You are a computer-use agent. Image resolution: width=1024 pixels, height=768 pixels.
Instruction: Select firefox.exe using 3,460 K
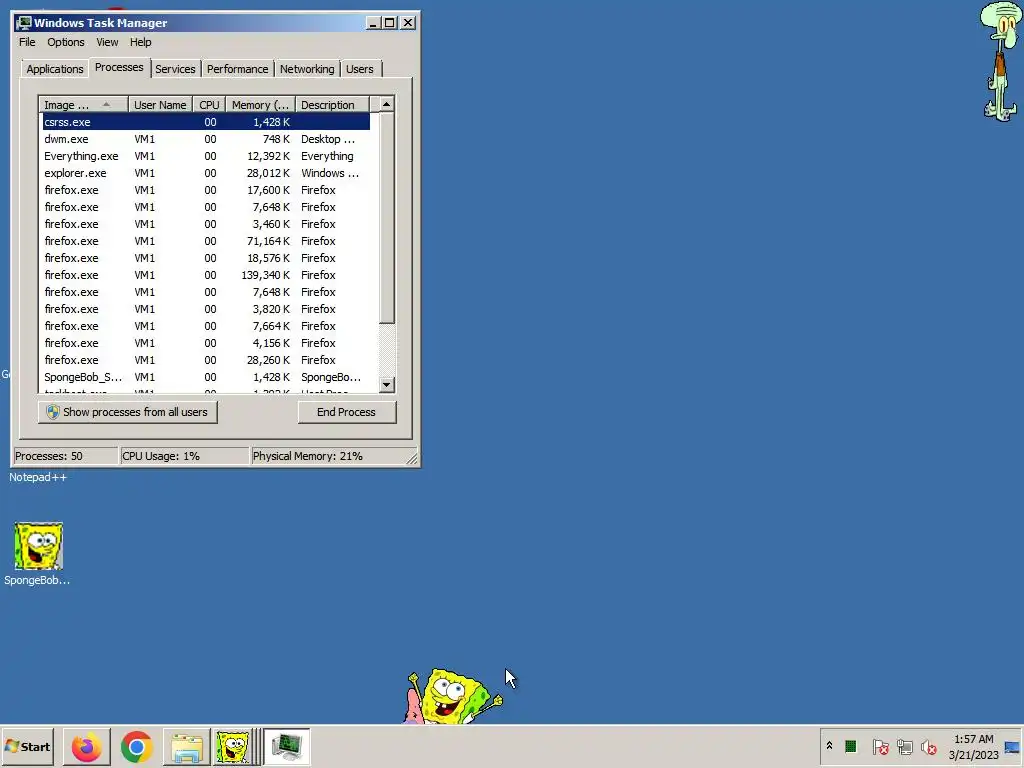(x=206, y=224)
